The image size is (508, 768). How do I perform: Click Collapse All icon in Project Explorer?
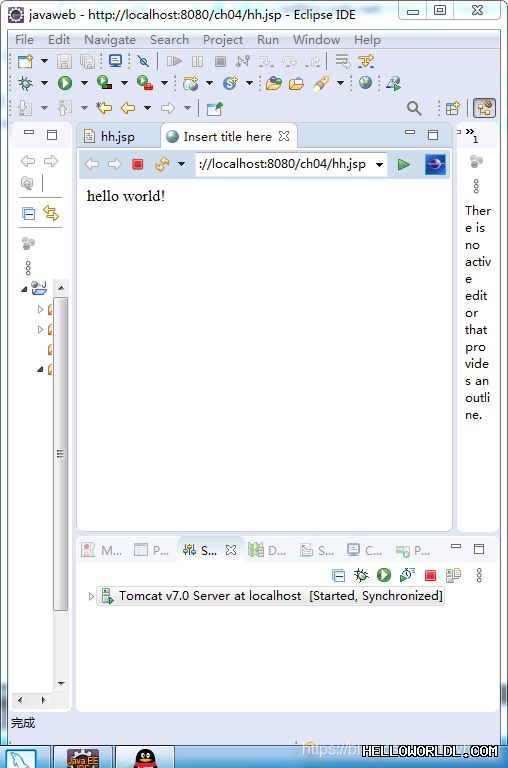point(28,214)
